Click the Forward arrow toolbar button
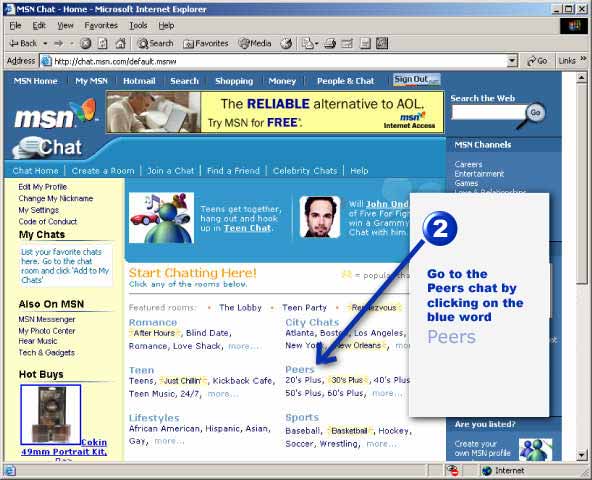 (x=59, y=43)
